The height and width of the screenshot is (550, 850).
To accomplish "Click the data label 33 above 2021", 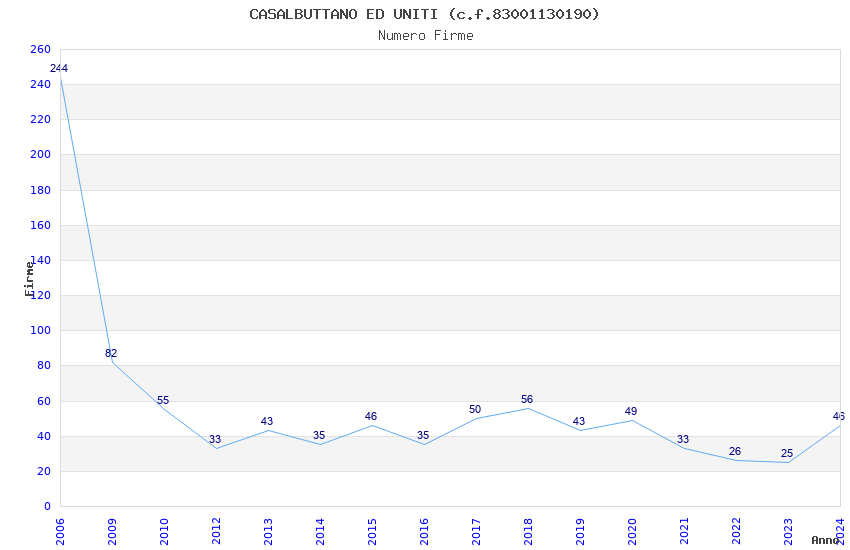I will tap(683, 439).
